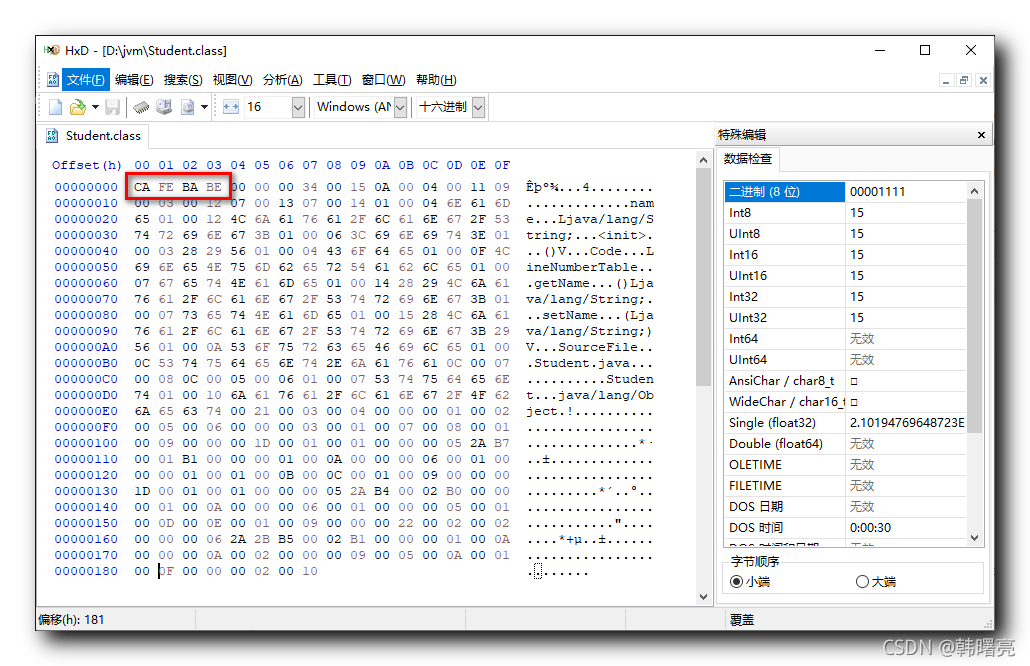Image resolution: width=1030 pixels, height=666 pixels.
Task: Click the Open RAM memory chip icon
Action: tap(141, 107)
